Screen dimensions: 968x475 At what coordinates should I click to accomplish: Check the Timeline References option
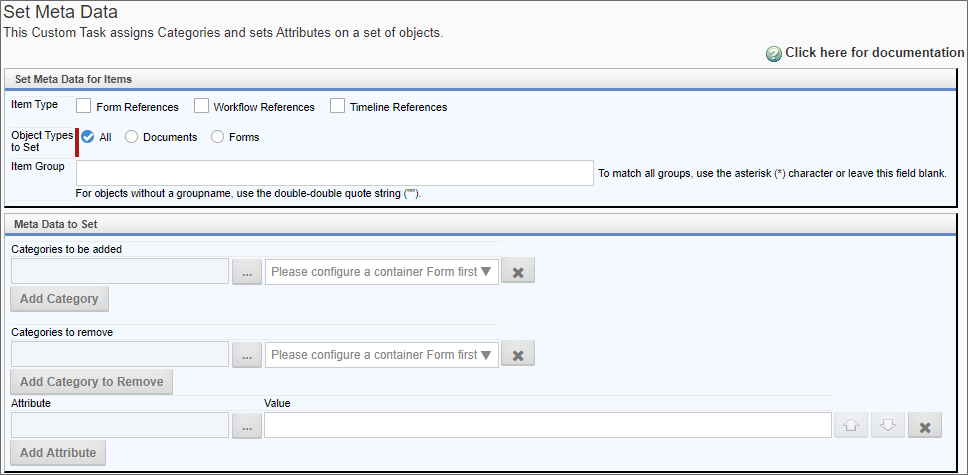coord(337,106)
